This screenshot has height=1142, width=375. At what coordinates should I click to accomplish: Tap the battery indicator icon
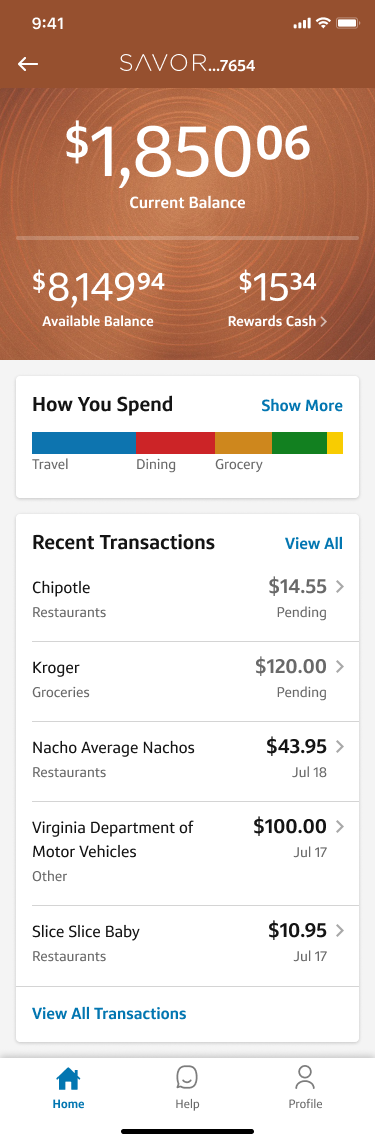click(347, 23)
